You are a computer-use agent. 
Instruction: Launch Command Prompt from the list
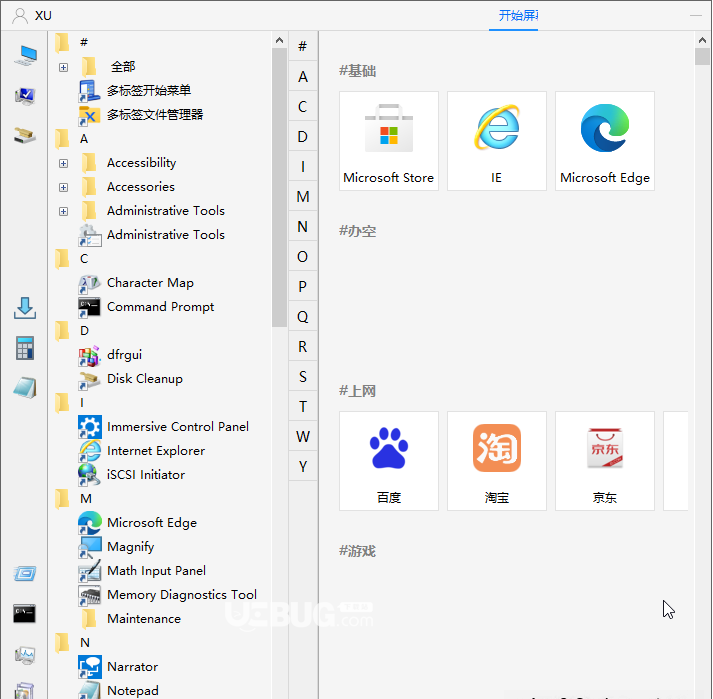[x=146, y=307]
